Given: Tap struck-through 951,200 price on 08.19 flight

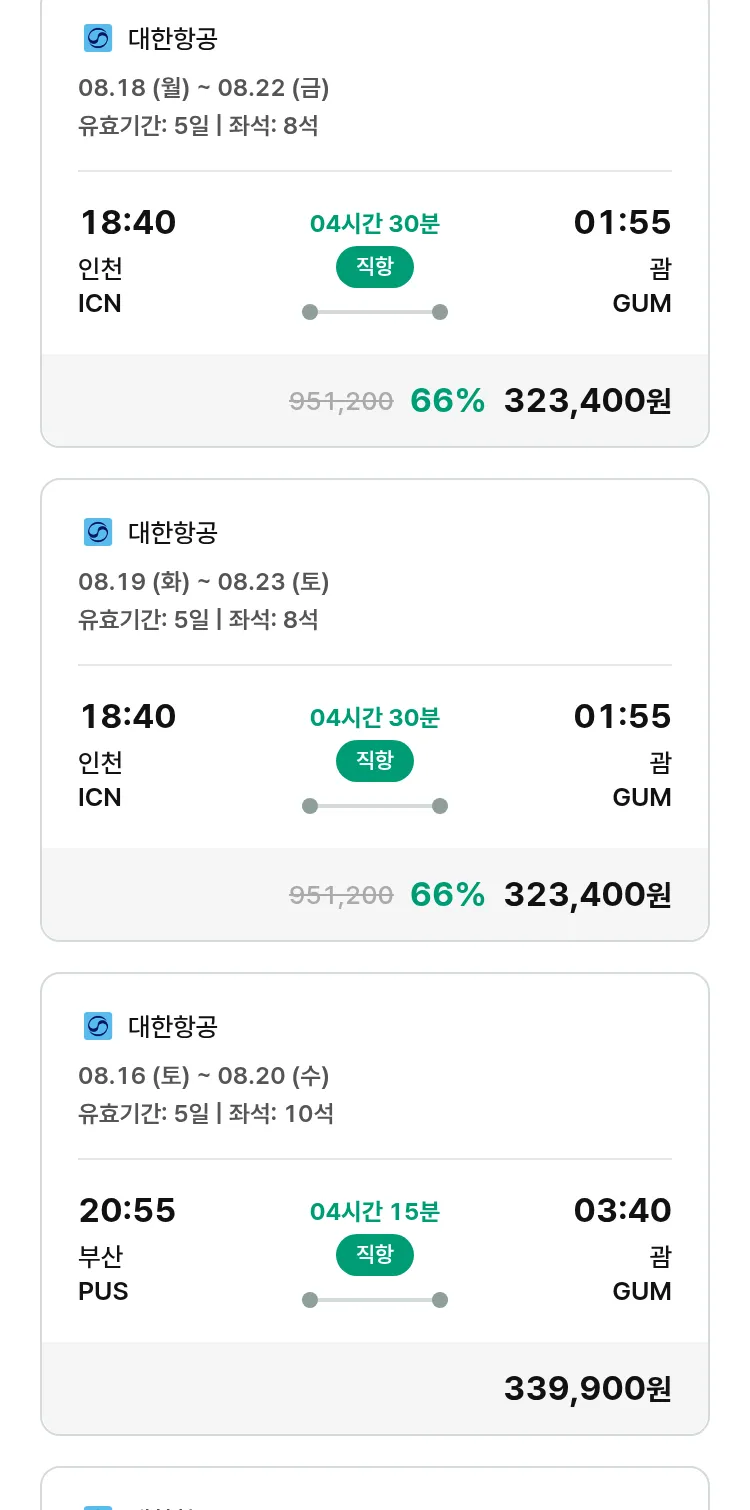Looking at the screenshot, I should click(x=341, y=895).
